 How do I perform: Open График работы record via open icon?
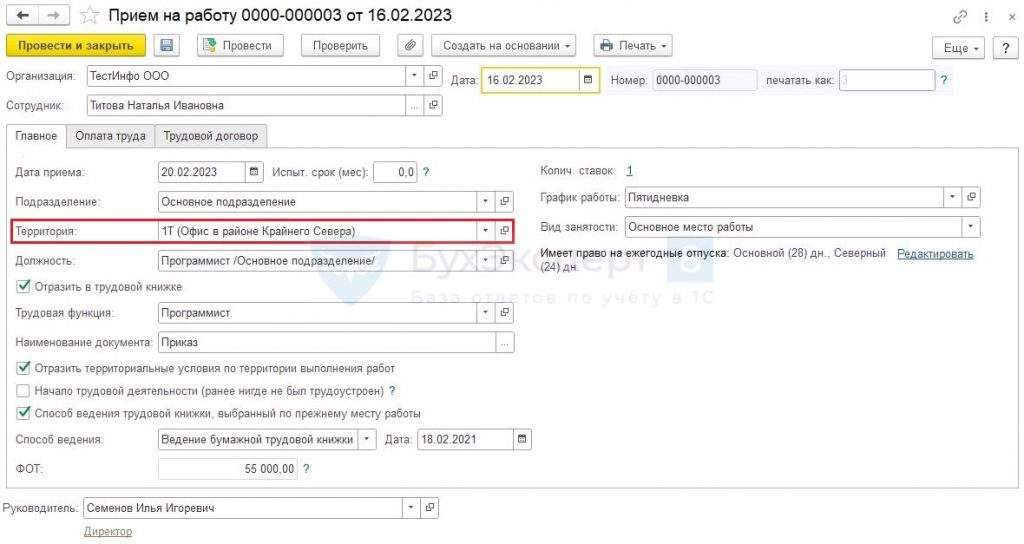971,197
